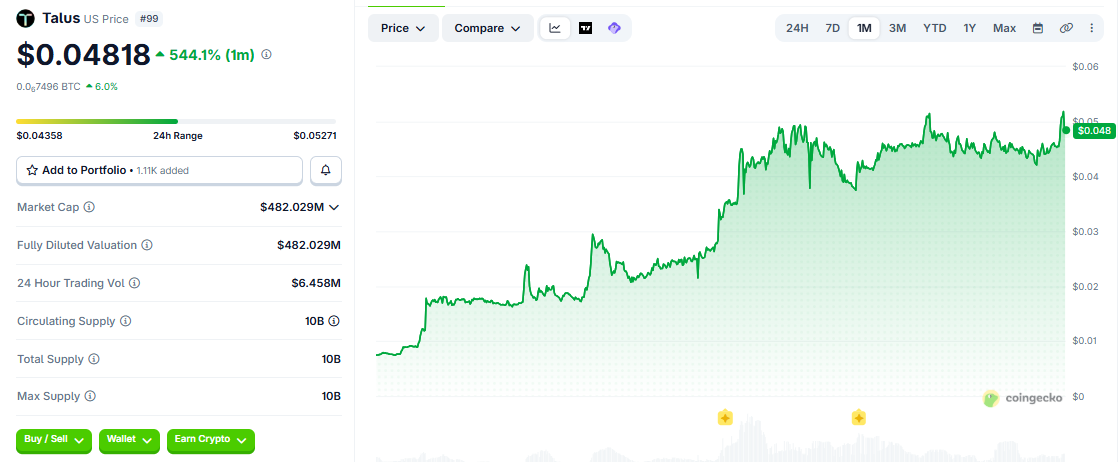Click the 7496 BTC price text
This screenshot has width=1119, height=462.
48,86
